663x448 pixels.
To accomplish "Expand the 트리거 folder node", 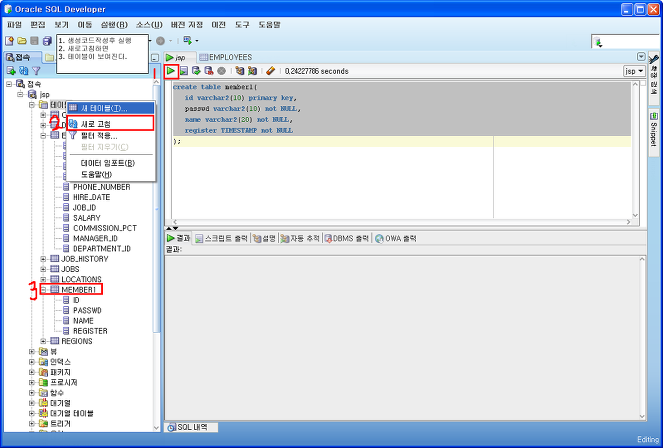I will [32, 423].
